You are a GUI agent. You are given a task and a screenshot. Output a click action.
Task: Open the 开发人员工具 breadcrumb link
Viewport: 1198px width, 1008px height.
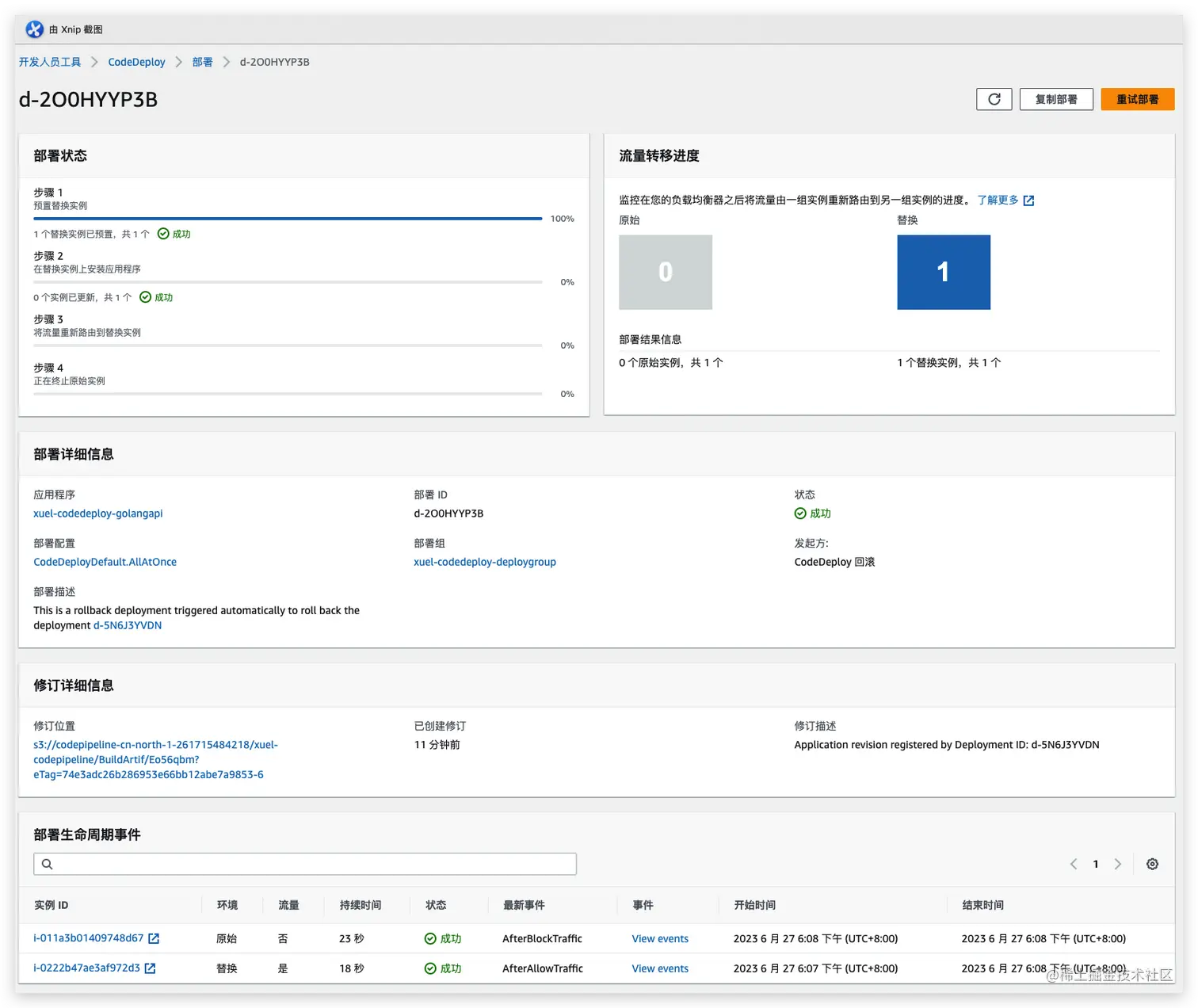coord(50,62)
